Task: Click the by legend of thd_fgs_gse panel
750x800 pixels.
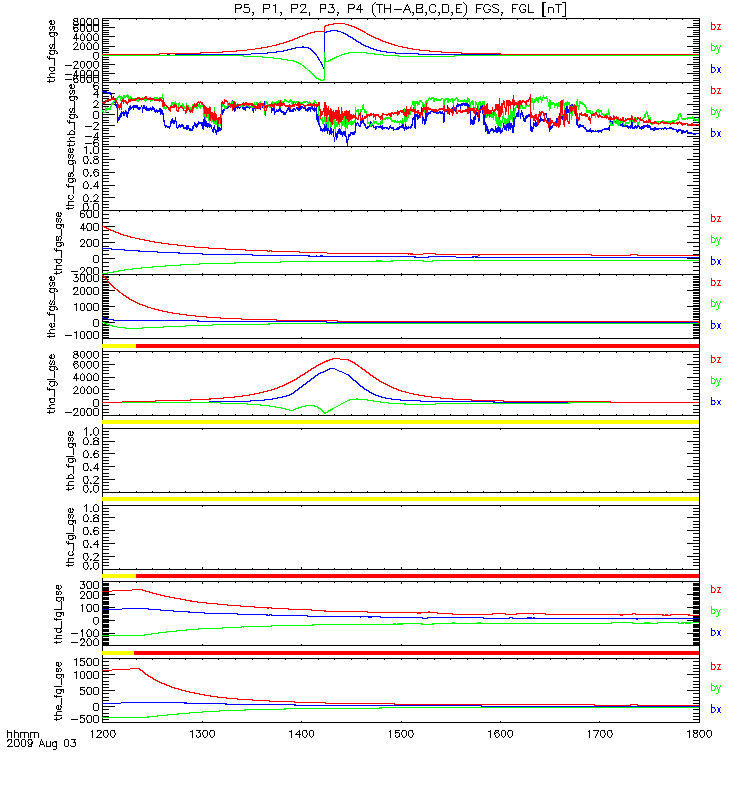Action: 716,240
